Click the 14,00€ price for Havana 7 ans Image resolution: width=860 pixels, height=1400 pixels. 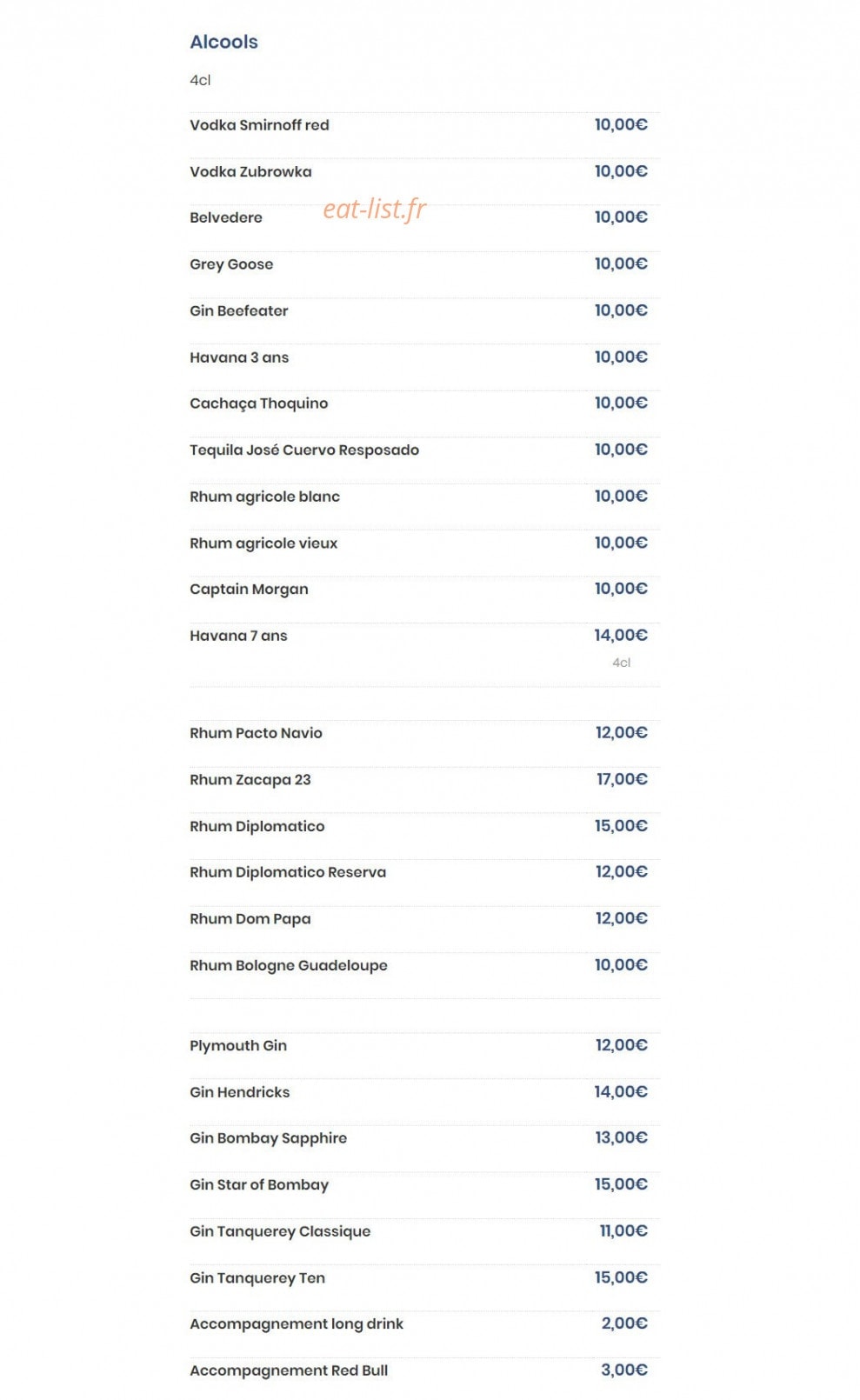(621, 636)
